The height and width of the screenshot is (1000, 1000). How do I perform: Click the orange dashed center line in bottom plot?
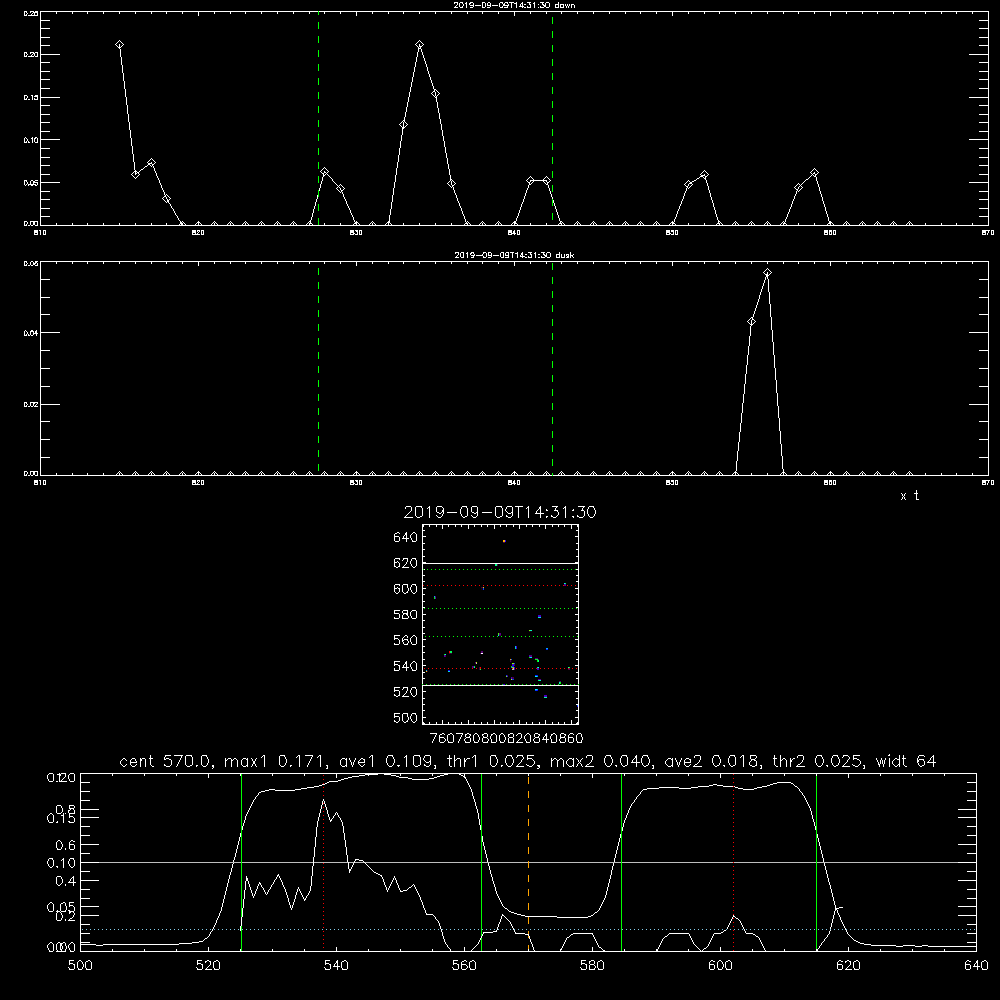[x=528, y=862]
